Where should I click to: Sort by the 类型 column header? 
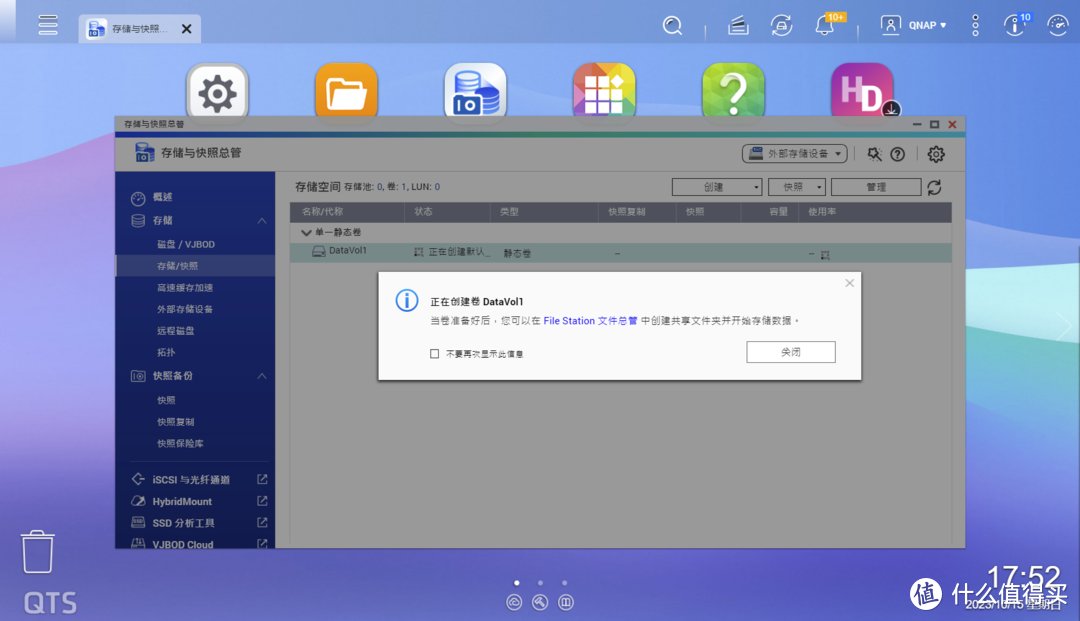click(510, 212)
